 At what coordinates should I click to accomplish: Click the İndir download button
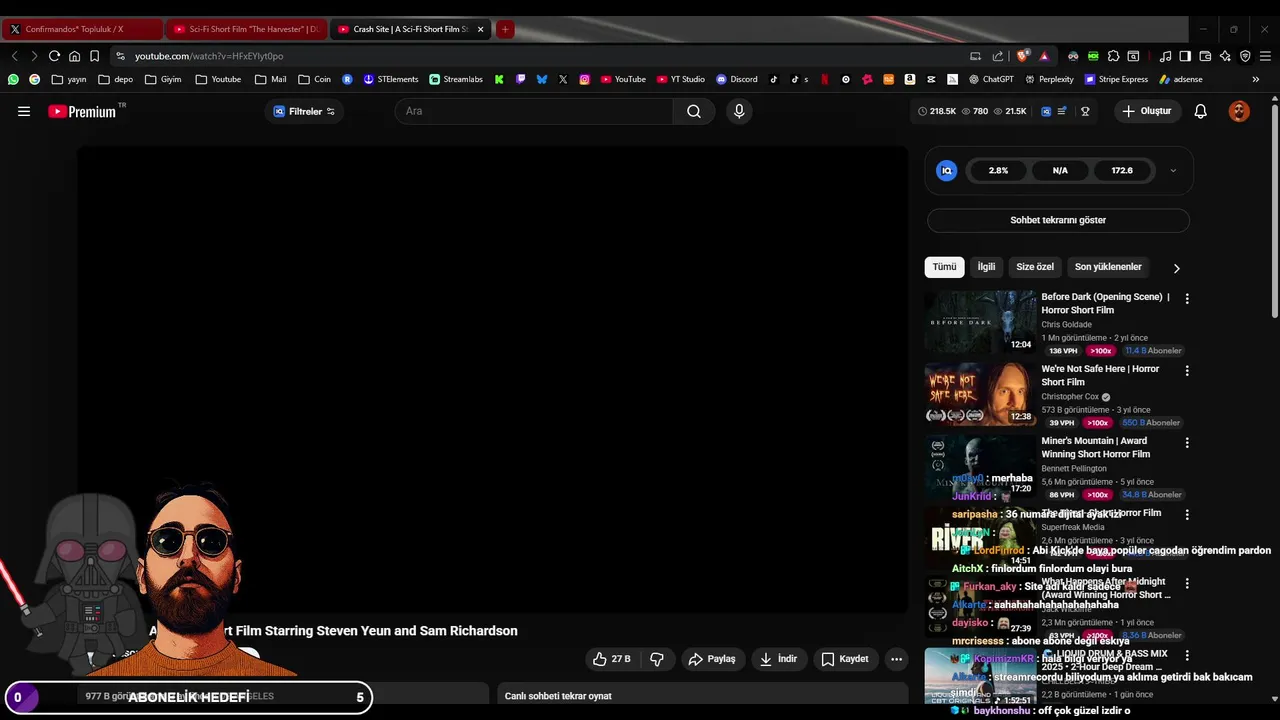(x=778, y=659)
